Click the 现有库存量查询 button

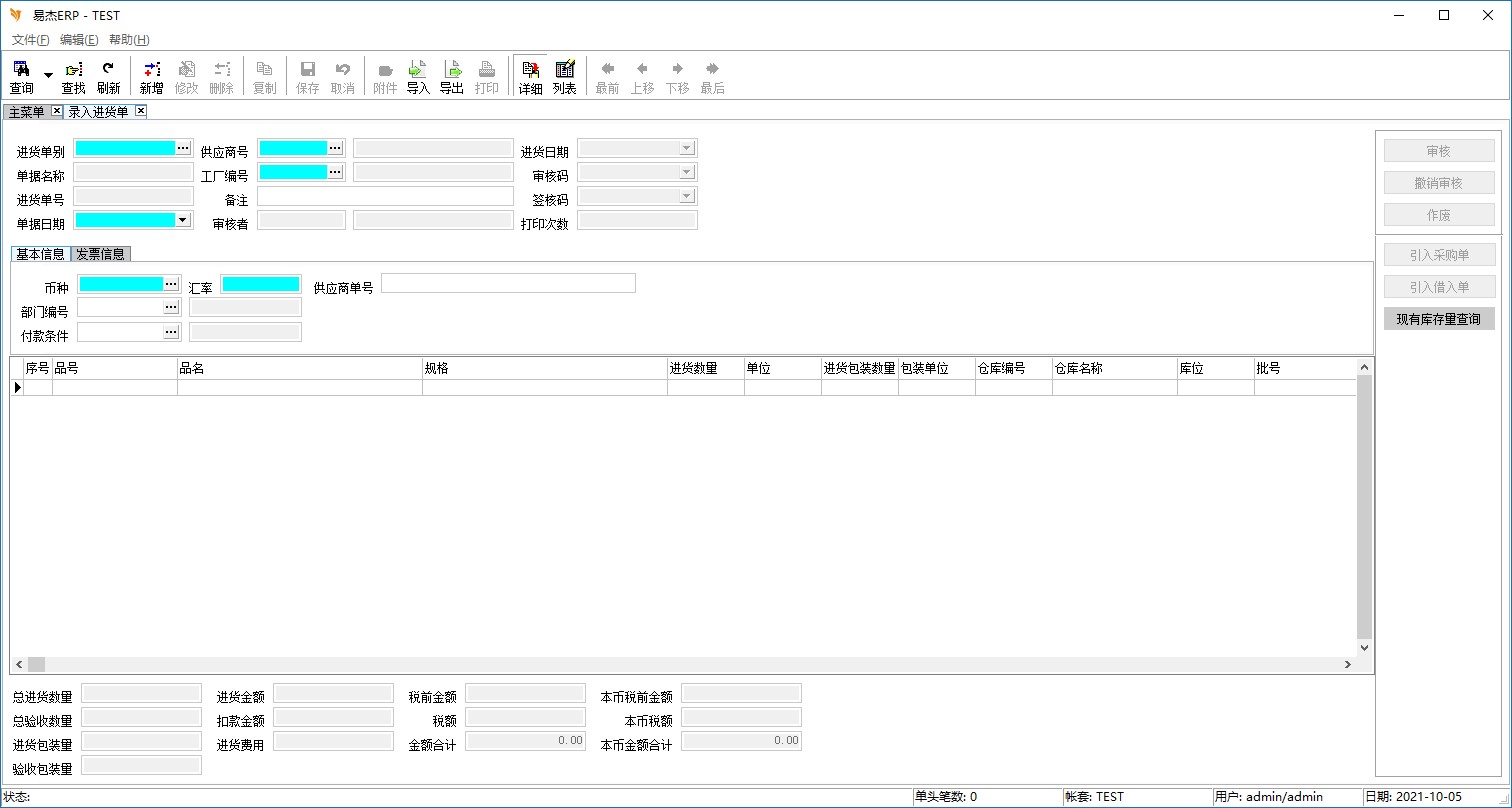(1439, 319)
